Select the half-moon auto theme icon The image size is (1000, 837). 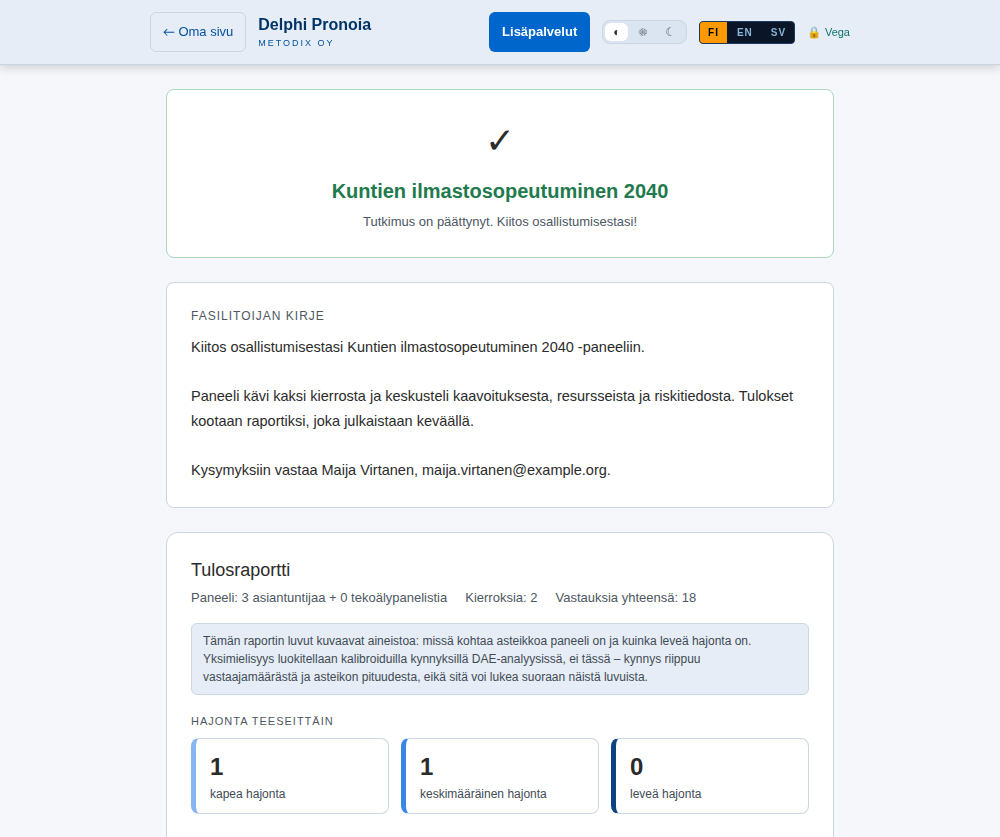tap(616, 32)
